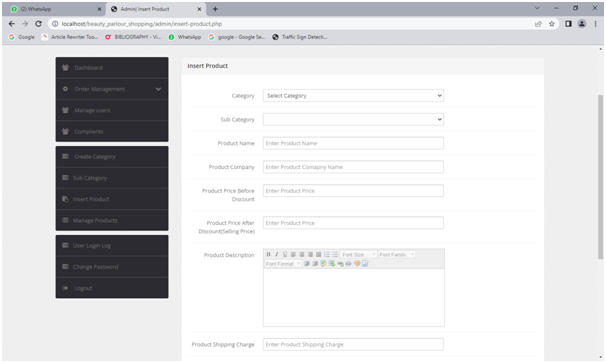Screen dimensions: 606x363
Task: Add link in description editor
Action: (x=340, y=264)
